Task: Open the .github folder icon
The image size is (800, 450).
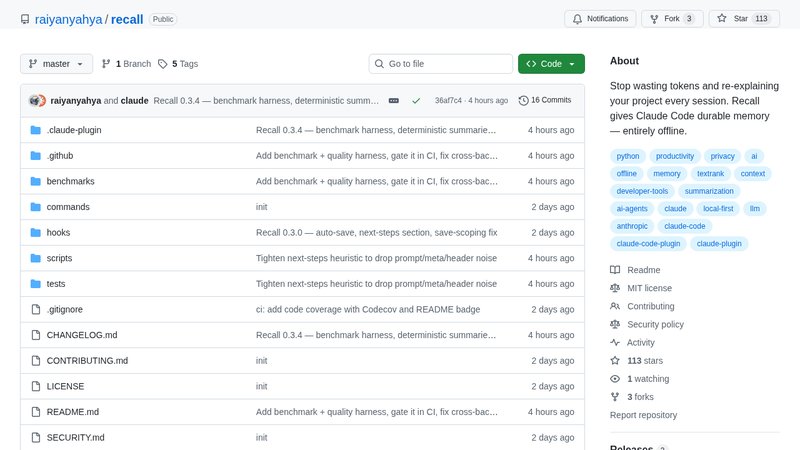Action: [x=35, y=156]
